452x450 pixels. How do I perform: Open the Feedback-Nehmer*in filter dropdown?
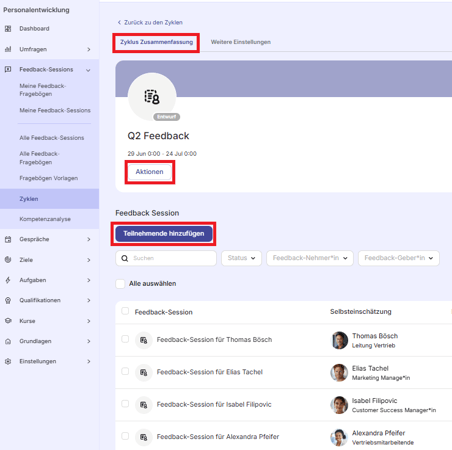[x=310, y=258]
